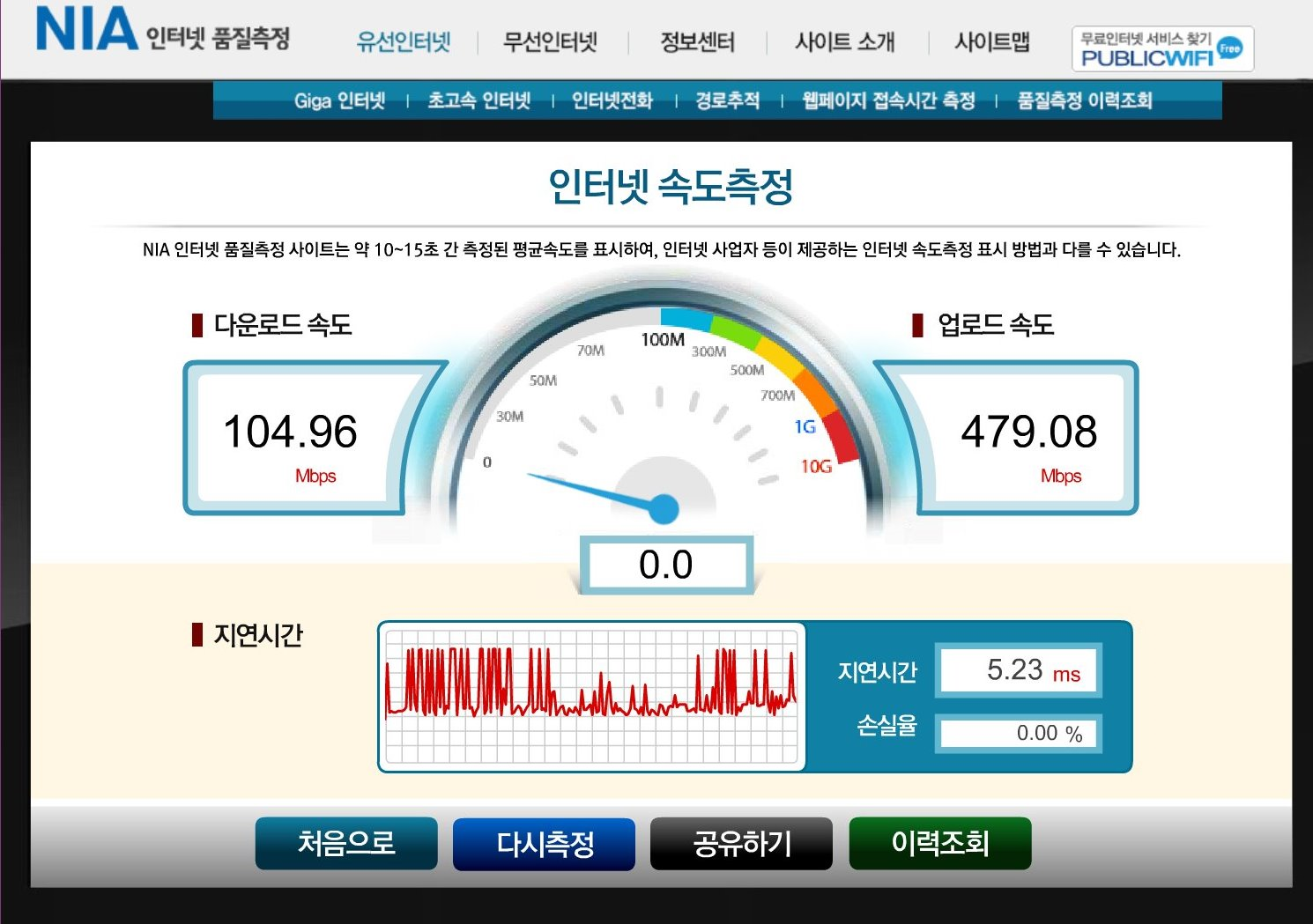Screen dimensions: 1313x924
Task: Click the red marker beside 다운로드 속도
Action: 197,325
